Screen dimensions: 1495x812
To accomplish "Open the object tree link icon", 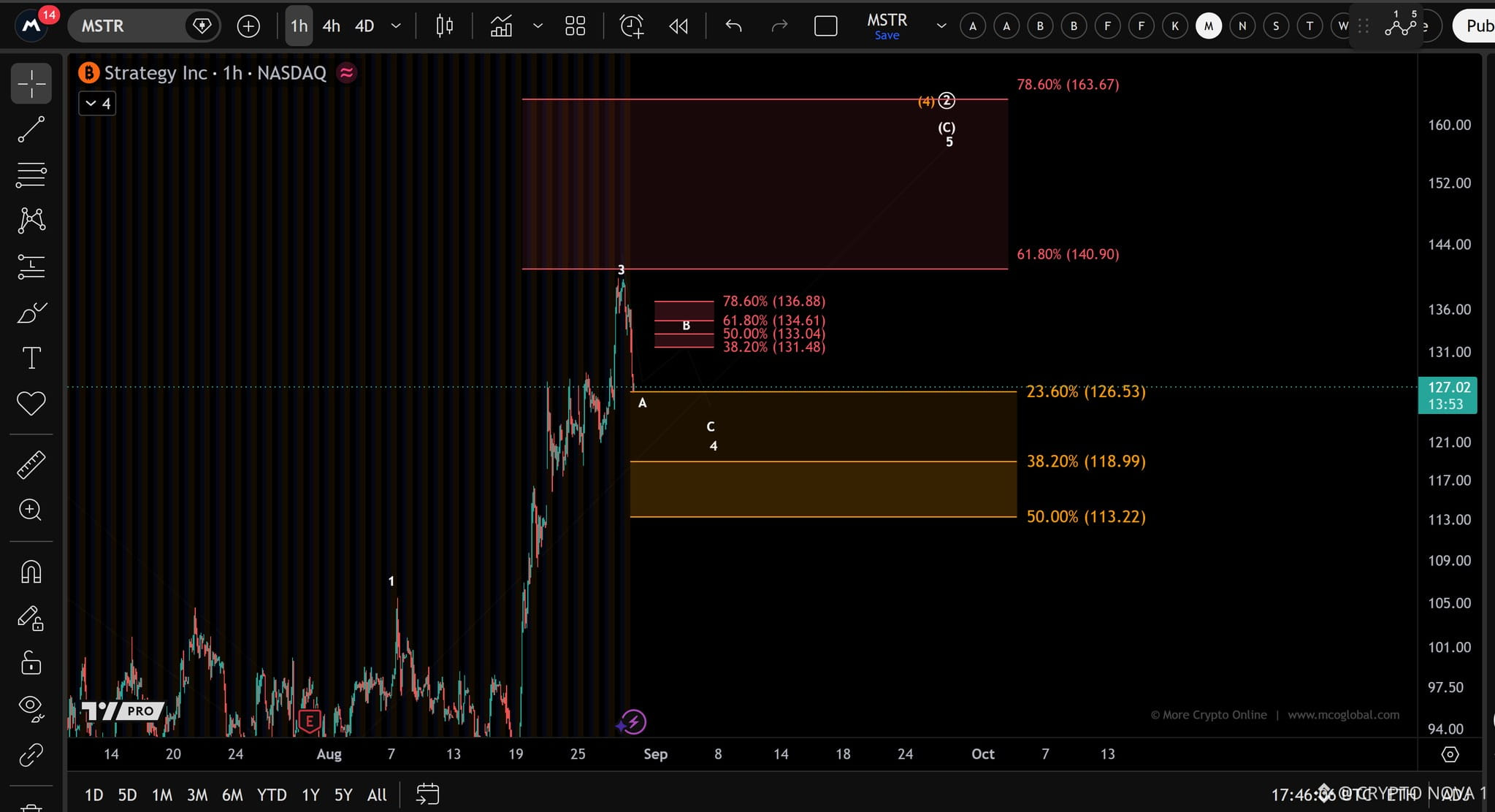I will (31, 754).
